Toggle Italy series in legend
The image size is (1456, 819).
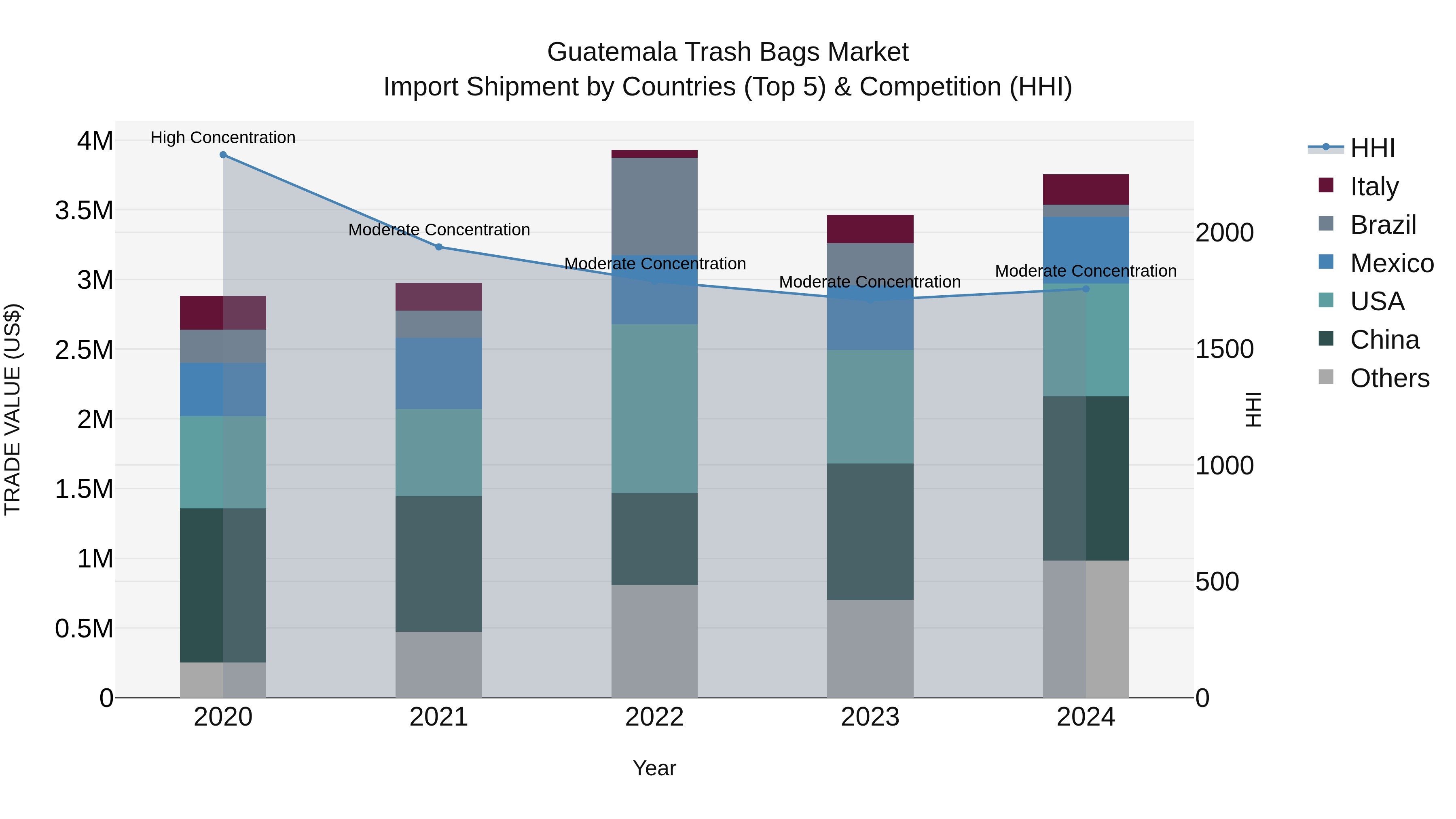[x=1358, y=186]
